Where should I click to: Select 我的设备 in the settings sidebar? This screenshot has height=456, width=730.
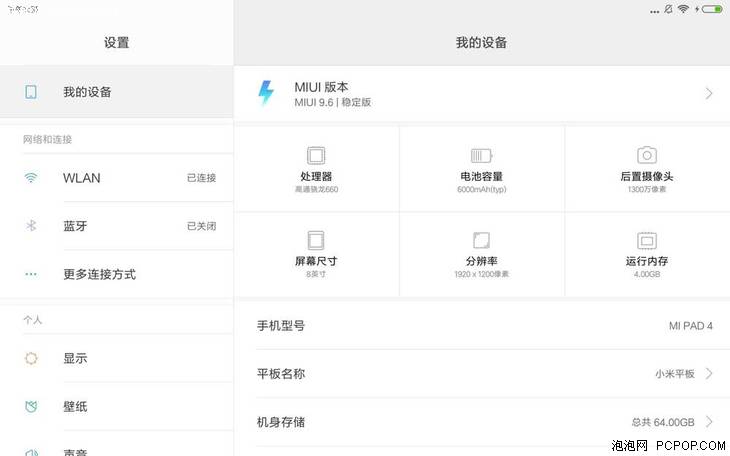point(116,92)
